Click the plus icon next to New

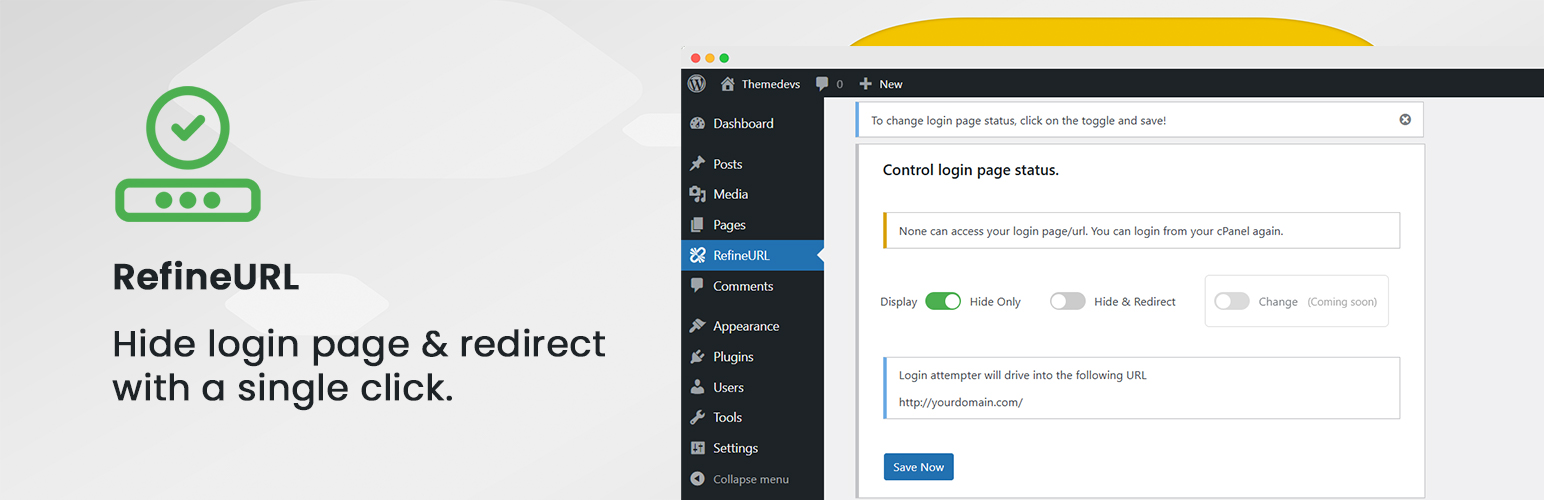pyautogui.click(x=866, y=84)
